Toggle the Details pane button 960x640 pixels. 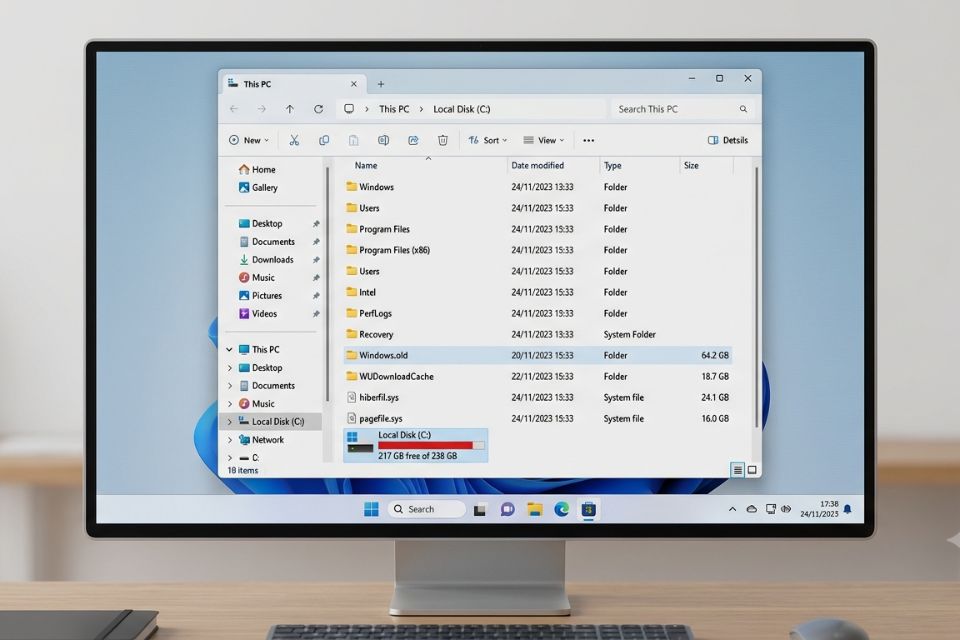click(x=728, y=140)
